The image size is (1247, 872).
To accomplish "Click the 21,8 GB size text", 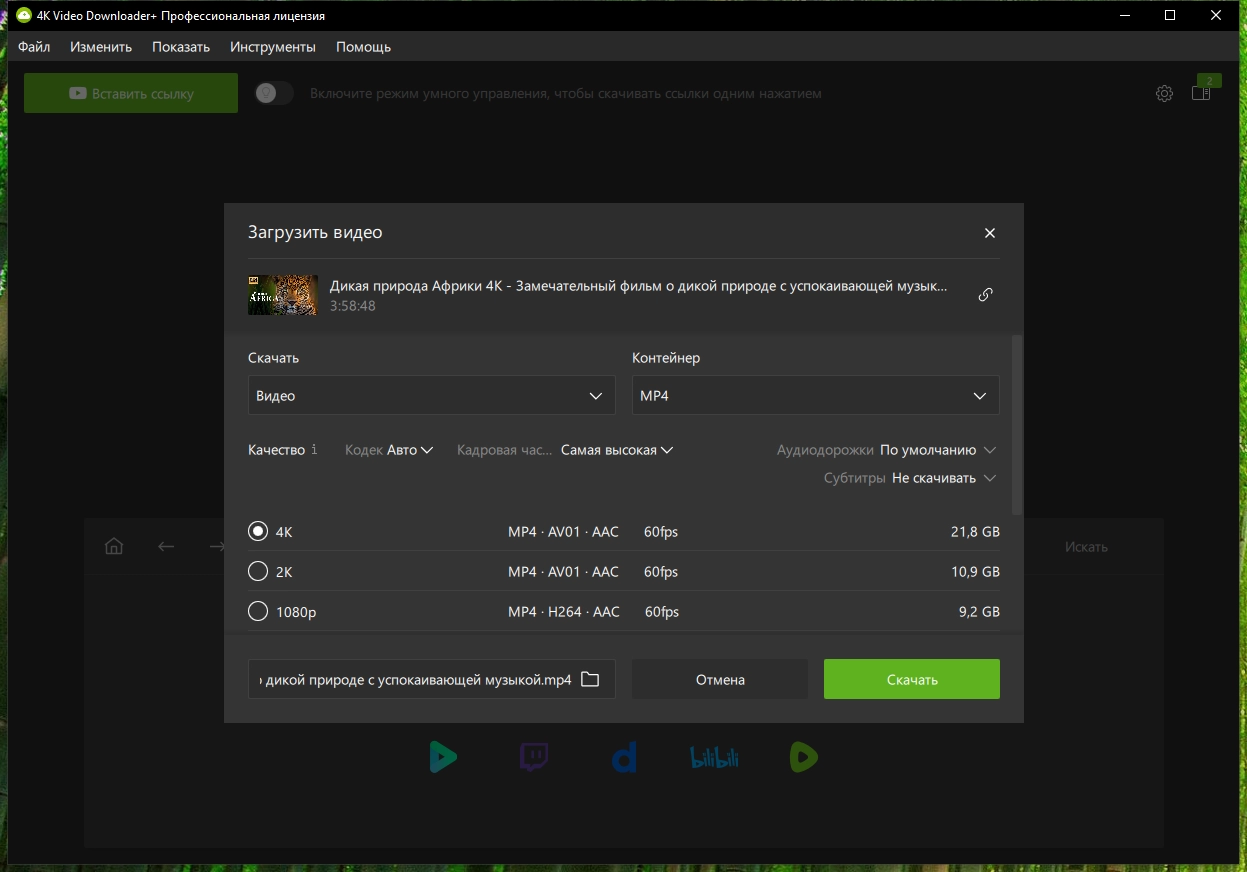I will tap(975, 532).
